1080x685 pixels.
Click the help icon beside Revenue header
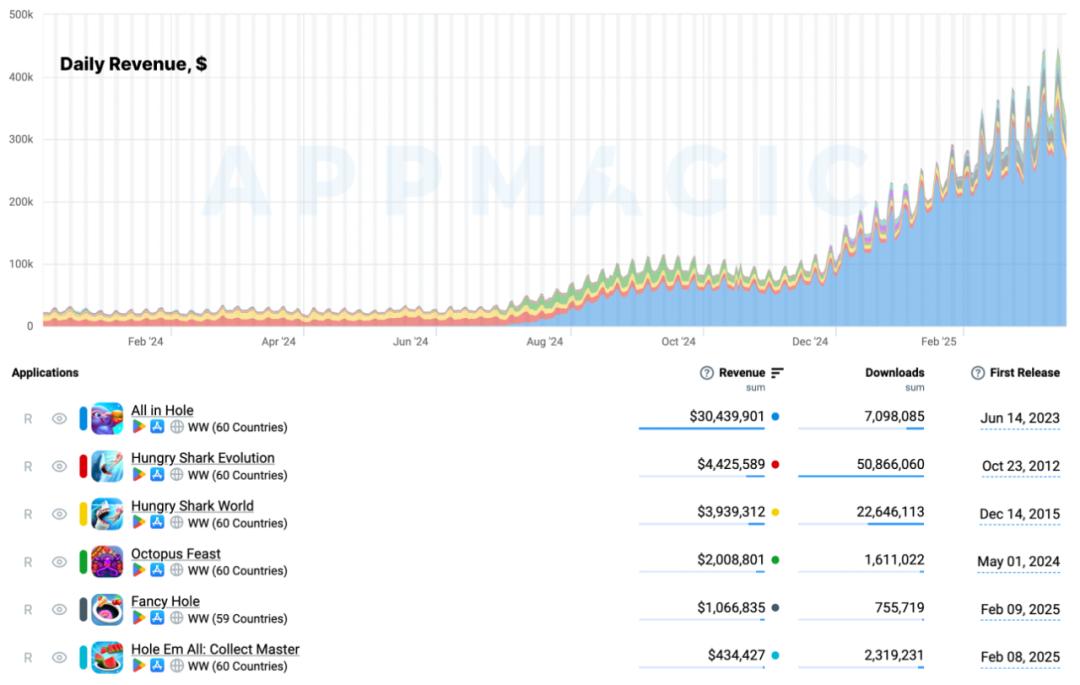coord(707,373)
